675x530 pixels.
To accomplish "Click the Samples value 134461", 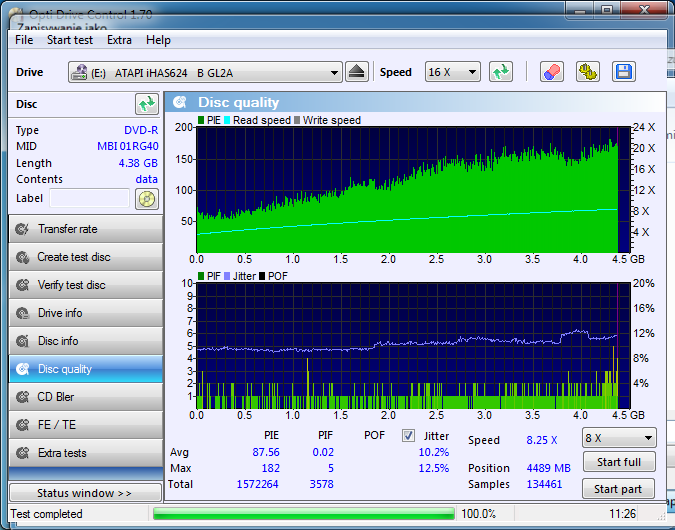I will click(x=544, y=484).
